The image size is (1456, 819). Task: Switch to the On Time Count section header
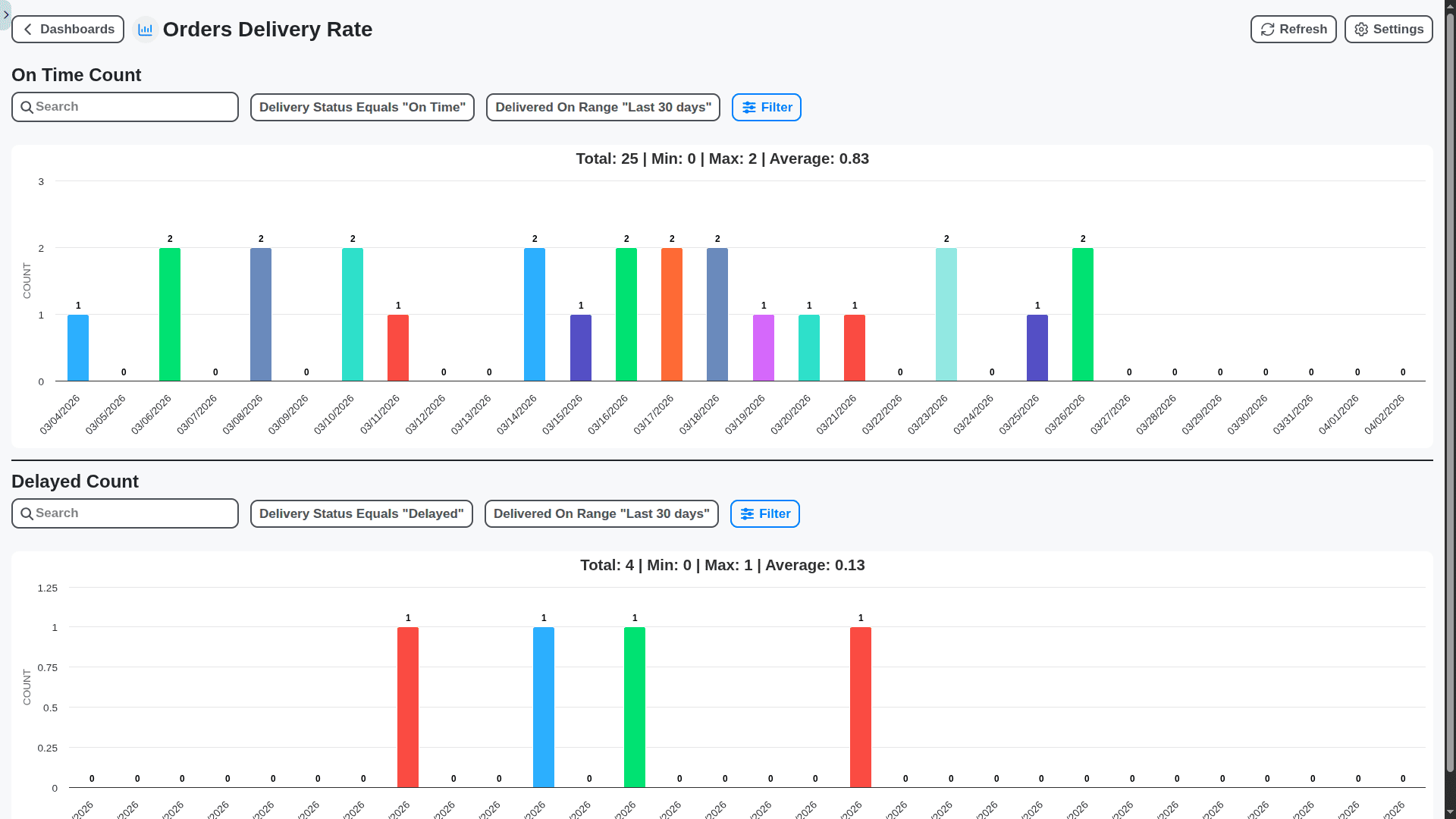click(x=76, y=75)
